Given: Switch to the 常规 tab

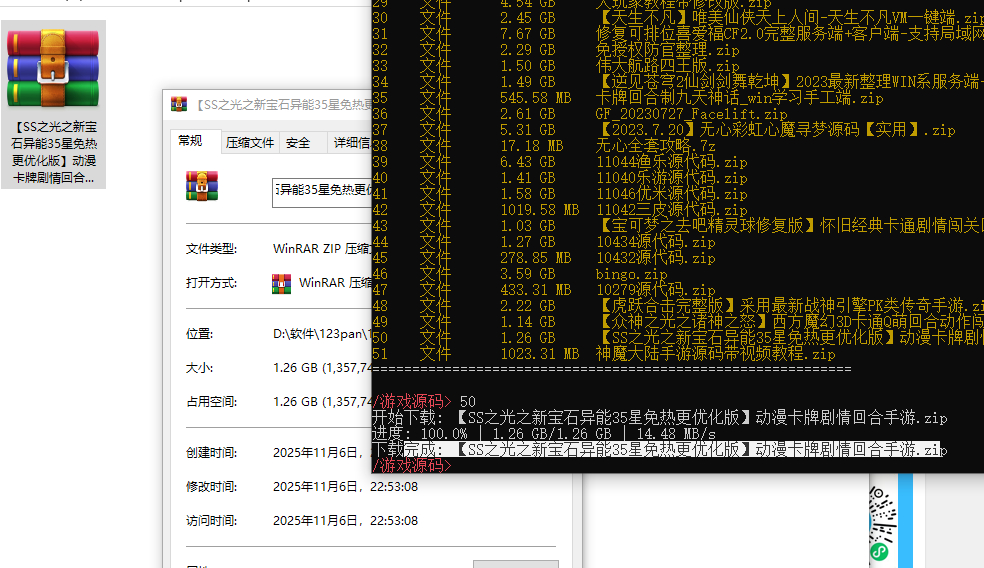Looking at the screenshot, I should (190, 142).
